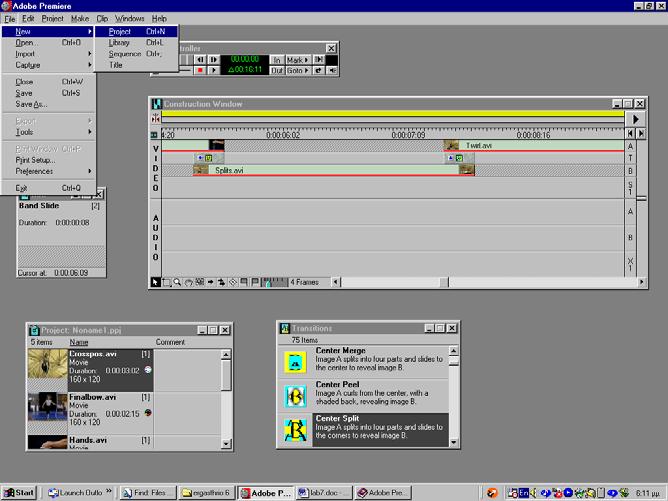Image resolution: width=668 pixels, height=501 pixels.
Task: Switch to lab7.doc taskbar button
Action: (x=324, y=493)
